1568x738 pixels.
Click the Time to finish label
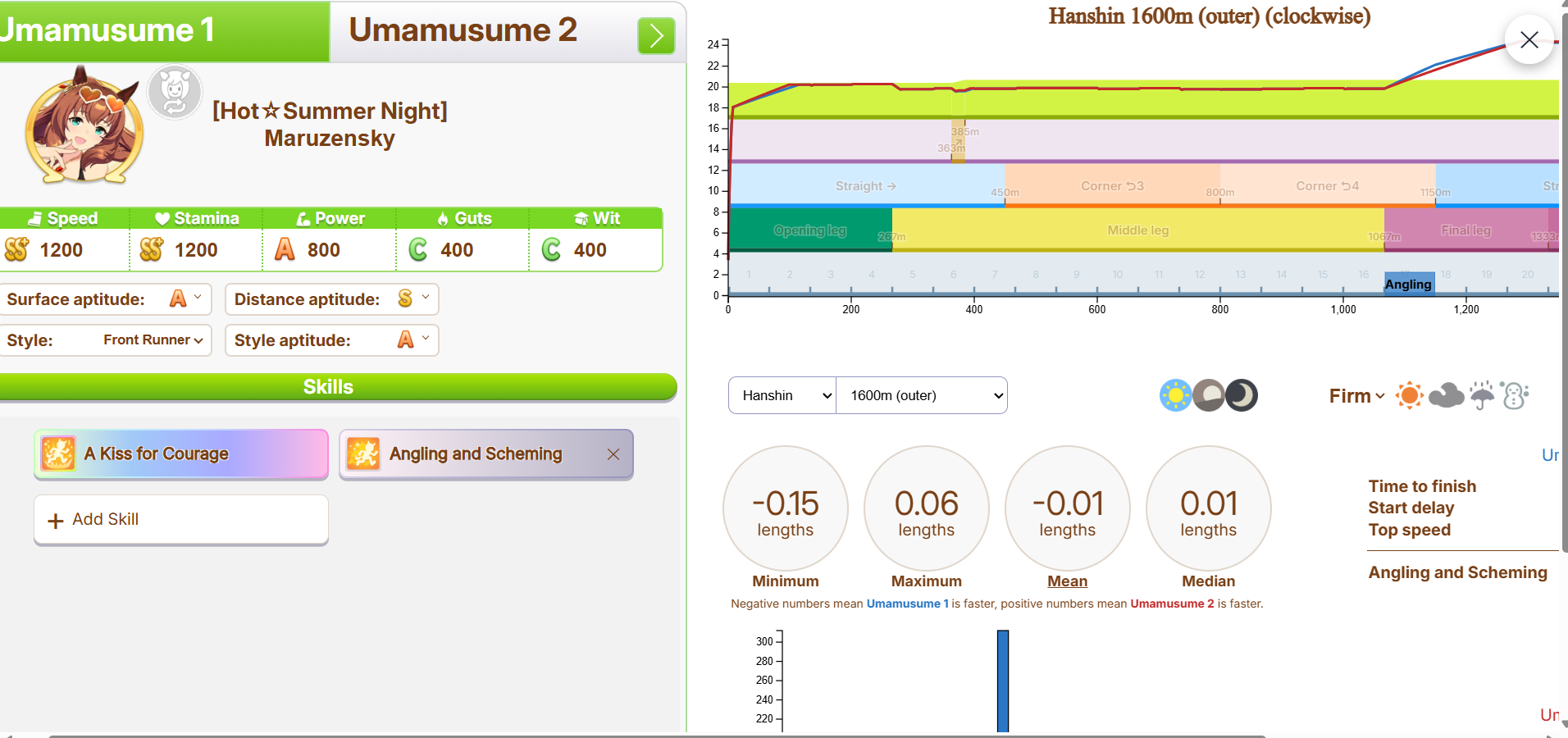pyautogui.click(x=1422, y=486)
